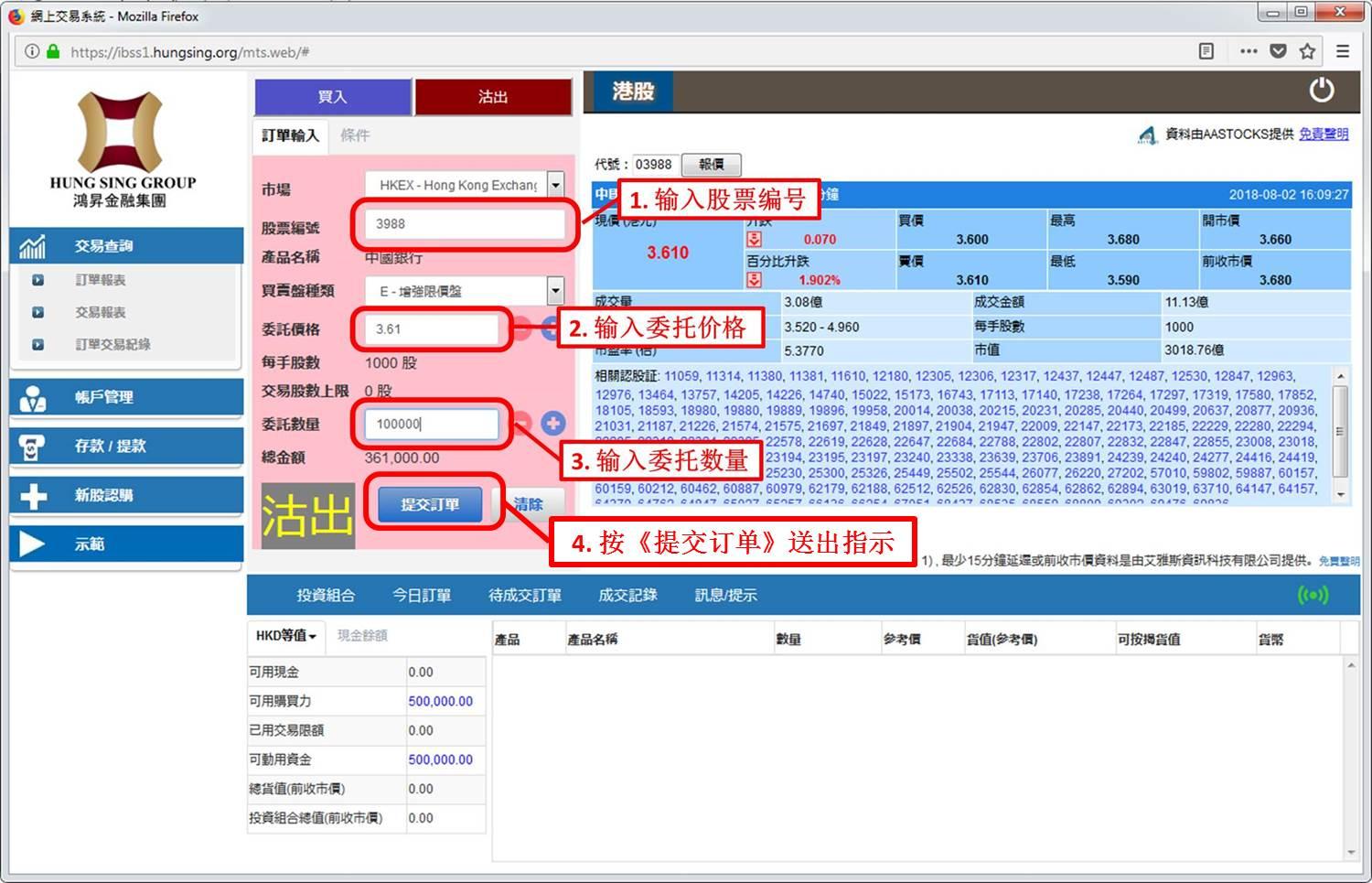Toggle reader view icon in address bar
Image resolution: width=1372 pixels, height=883 pixels.
tap(1206, 51)
